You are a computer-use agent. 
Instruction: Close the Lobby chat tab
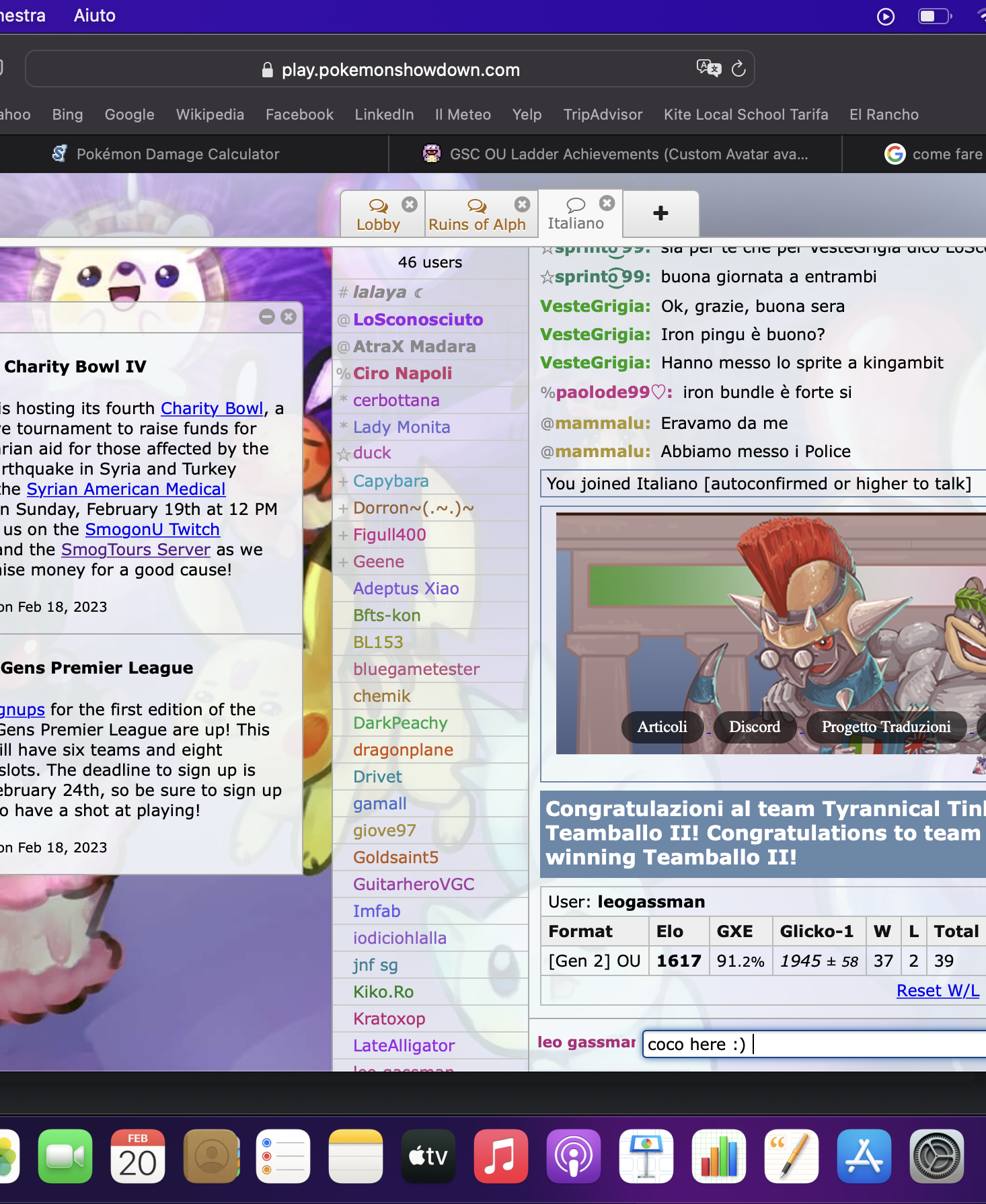click(x=410, y=204)
